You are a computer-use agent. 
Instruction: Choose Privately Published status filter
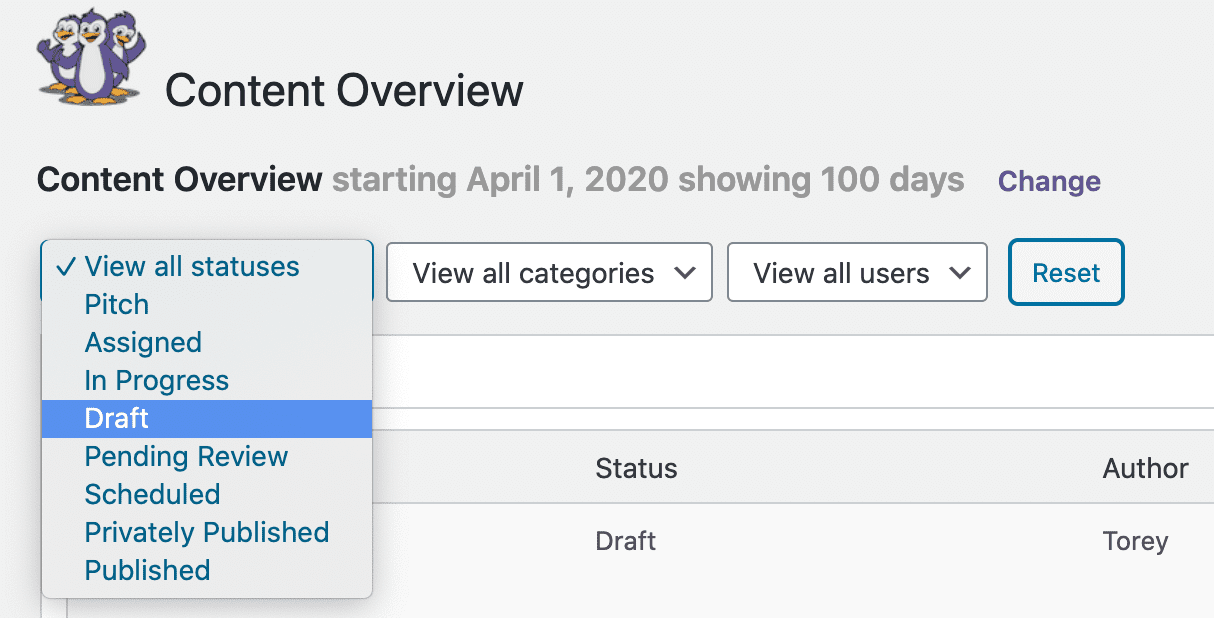tap(207, 532)
